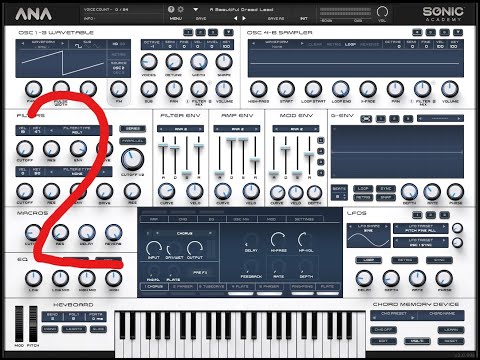Open the Mod Env type selector
This screenshot has width=480, height=360.
[296, 129]
